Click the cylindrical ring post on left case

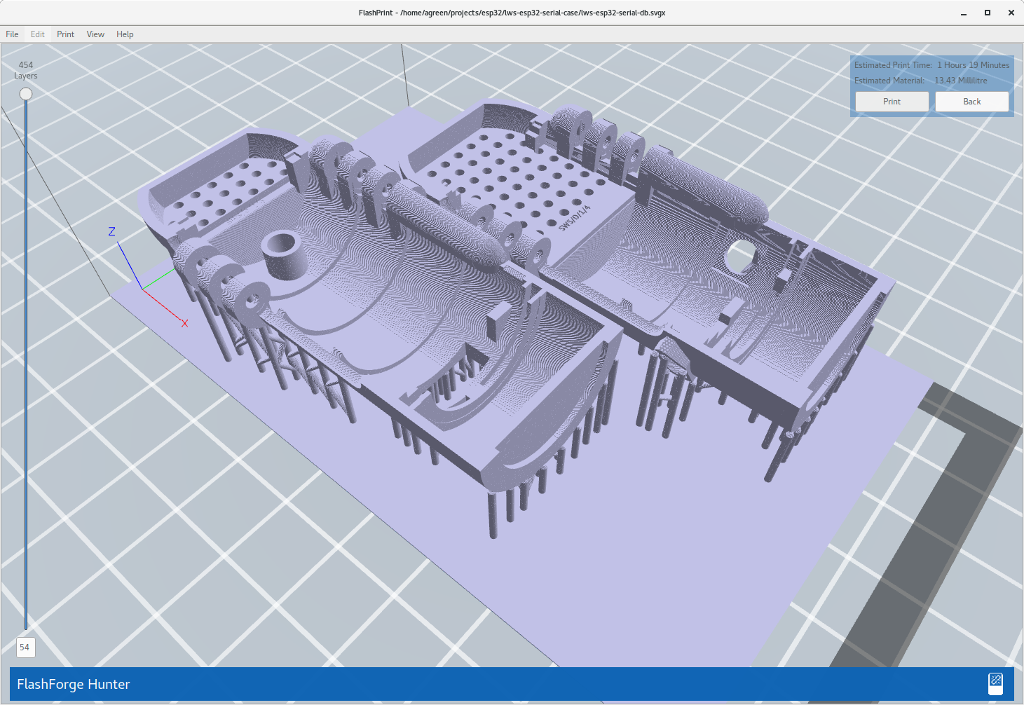pyautogui.click(x=286, y=250)
